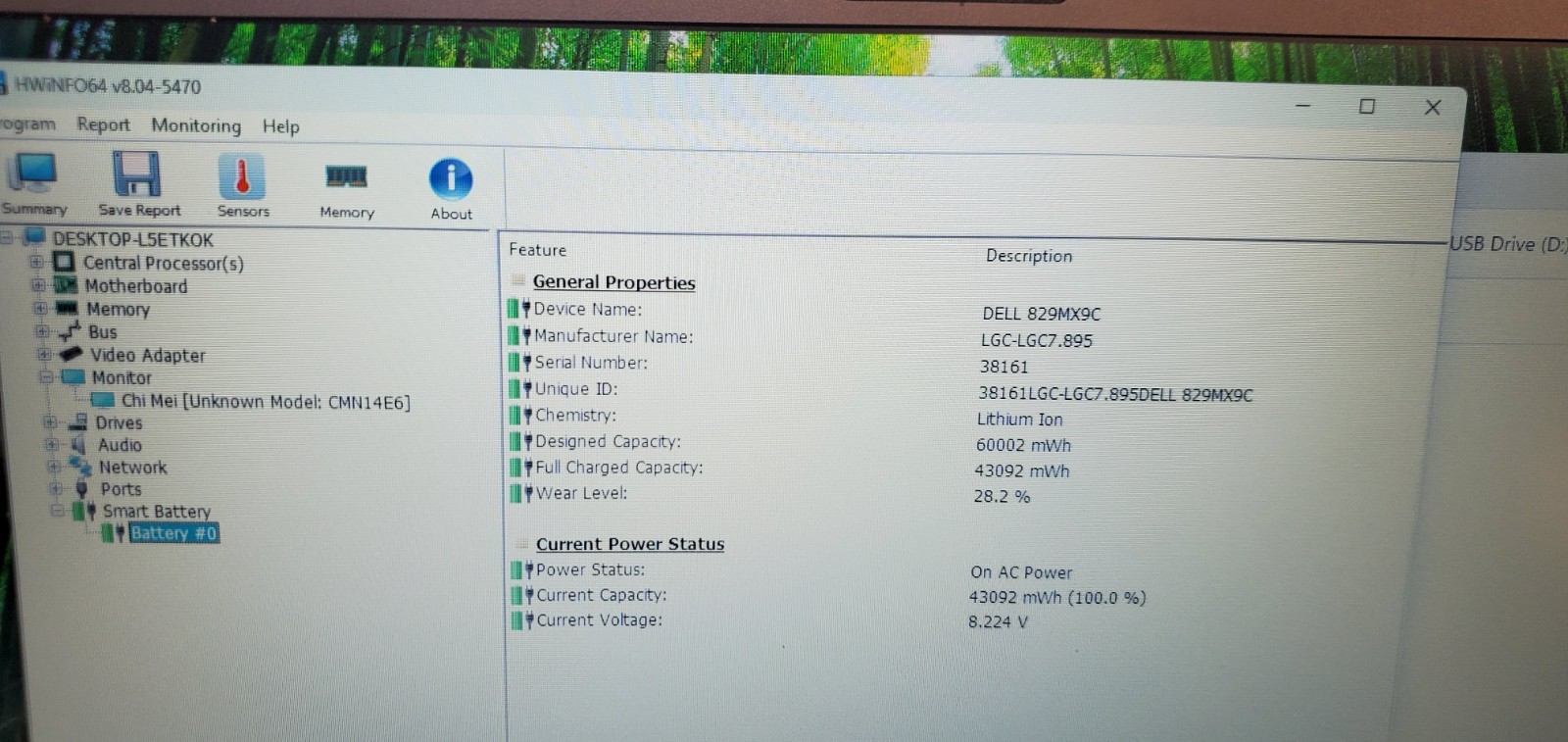Click the LGC-LGC7.895 manufacturer value
The height and width of the screenshot is (742, 1568).
(1037, 340)
